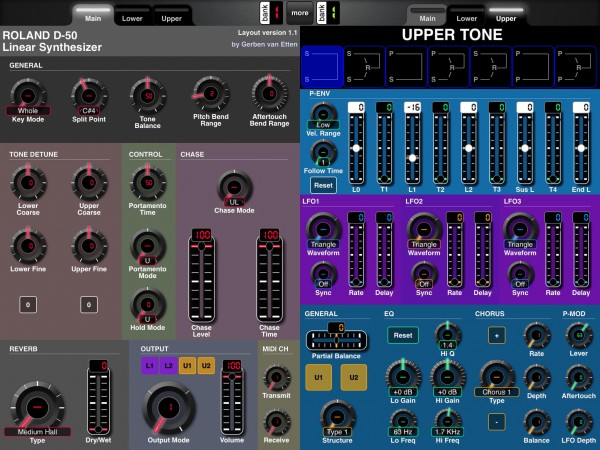Click the red bank 1 selector

tap(271, 13)
